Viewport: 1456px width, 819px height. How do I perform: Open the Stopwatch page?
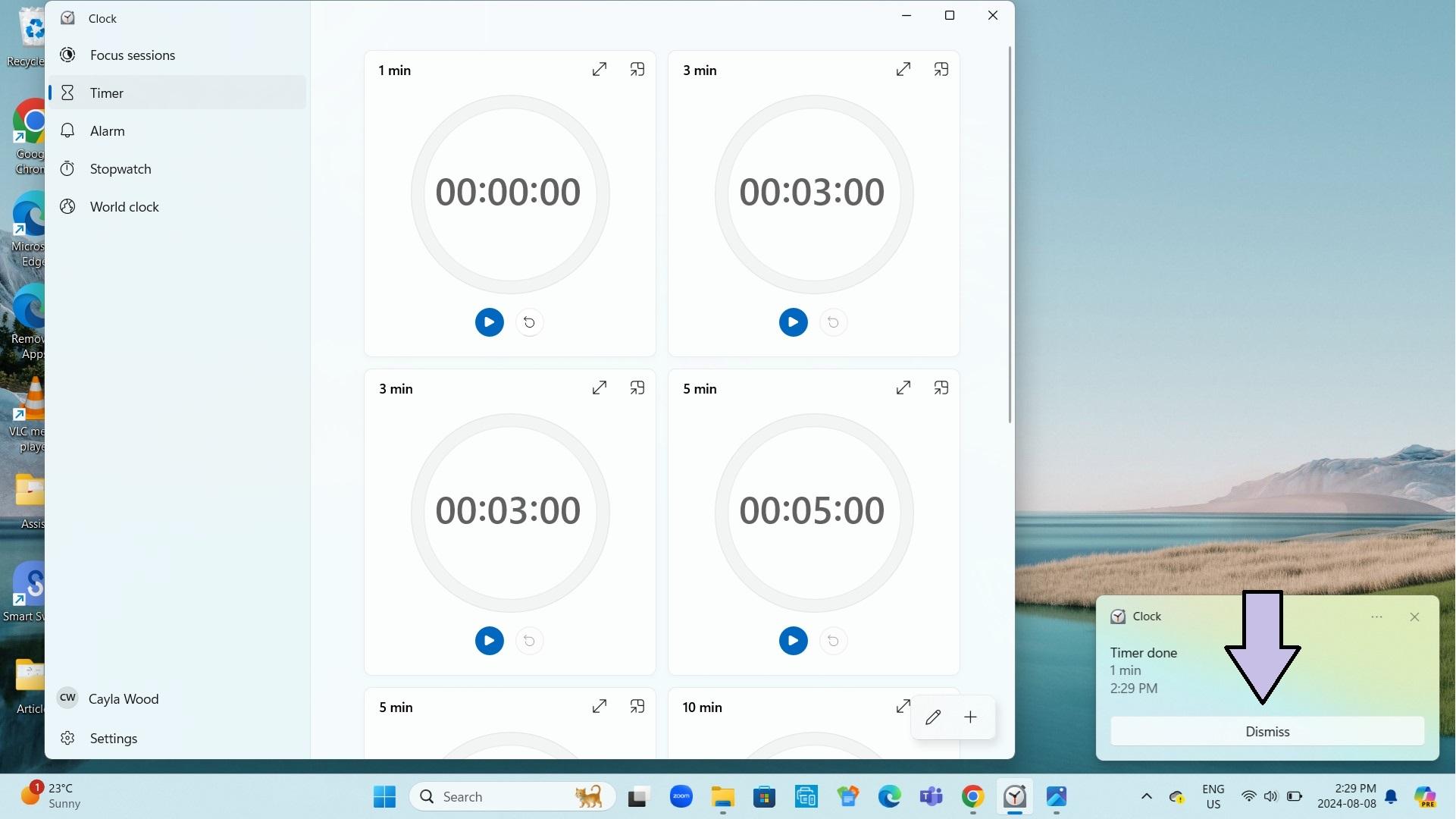coord(177,169)
